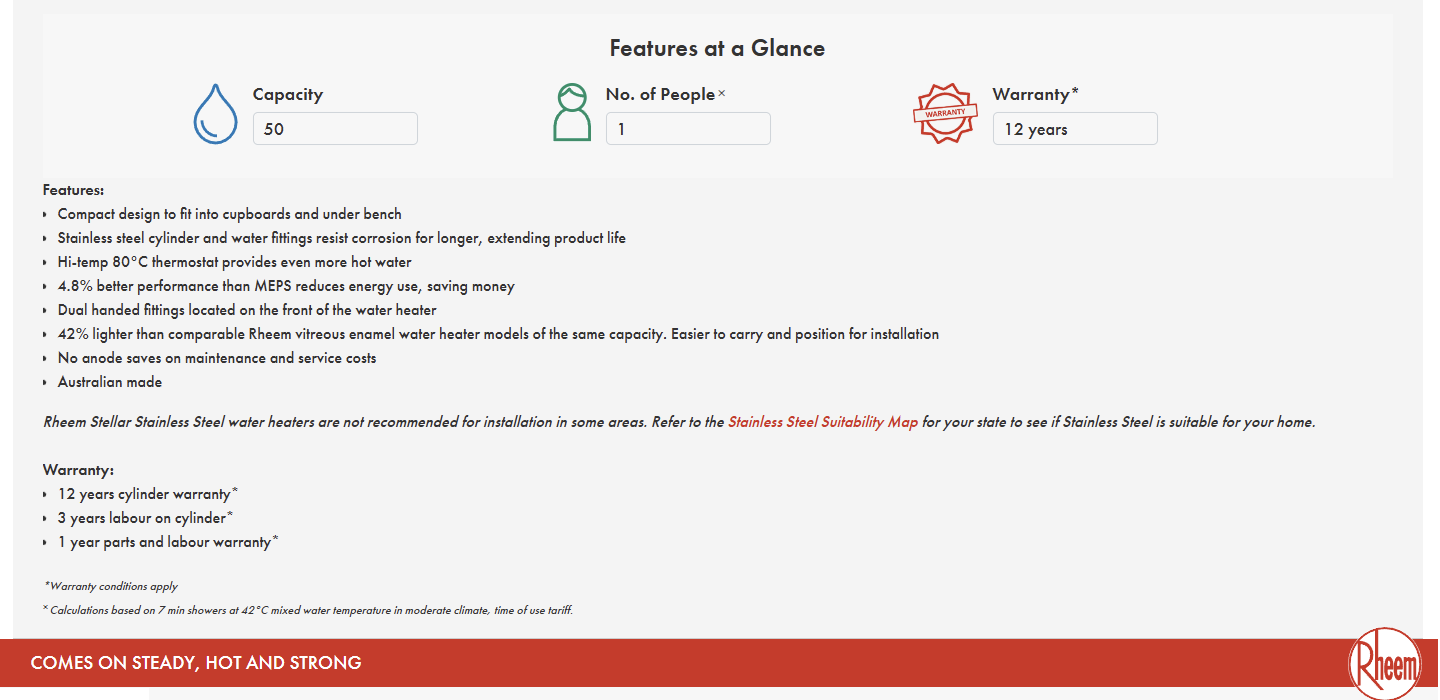The image size is (1440, 700).
Task: Click the "42% lighter than comparable Rheem" line
Action: [x=498, y=334]
